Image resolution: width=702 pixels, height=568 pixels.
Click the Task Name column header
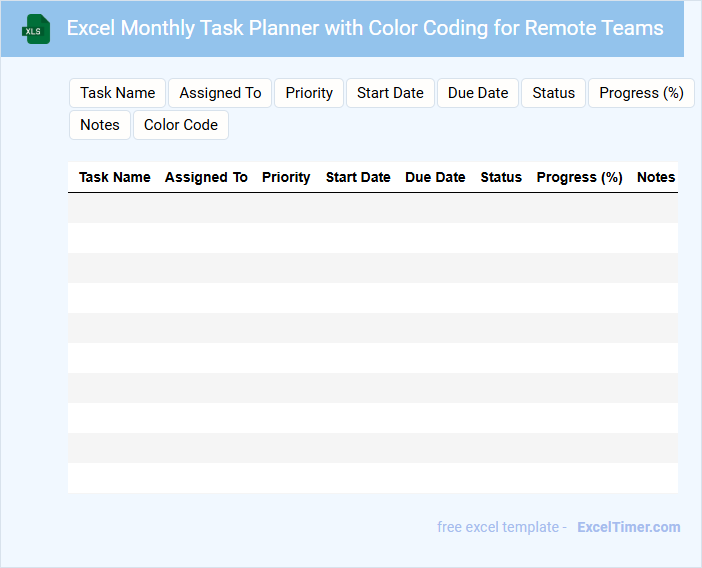pyautogui.click(x=115, y=177)
